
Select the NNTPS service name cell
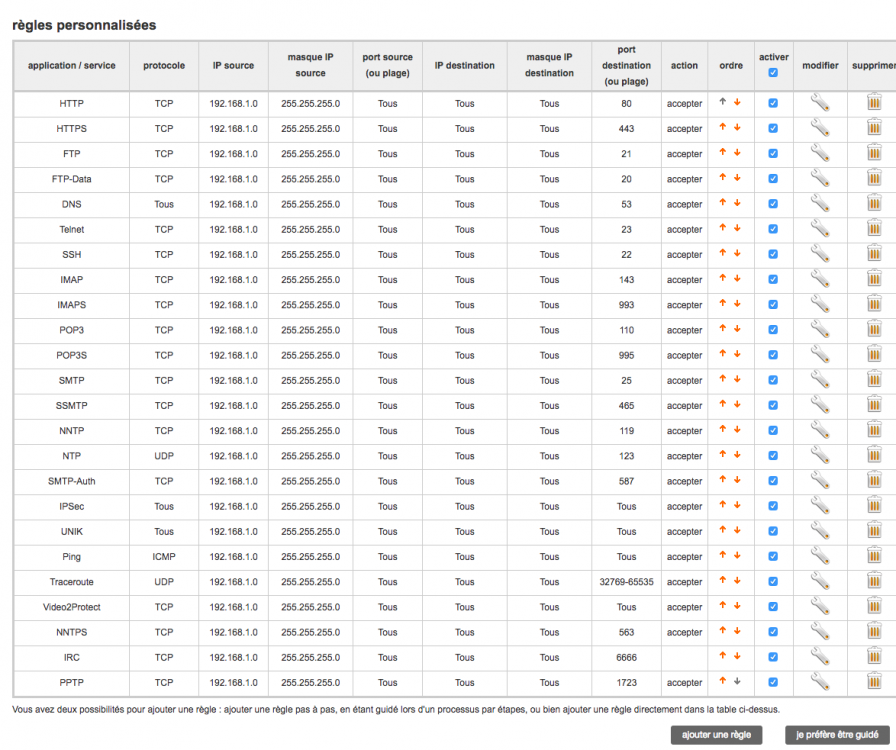click(x=71, y=632)
